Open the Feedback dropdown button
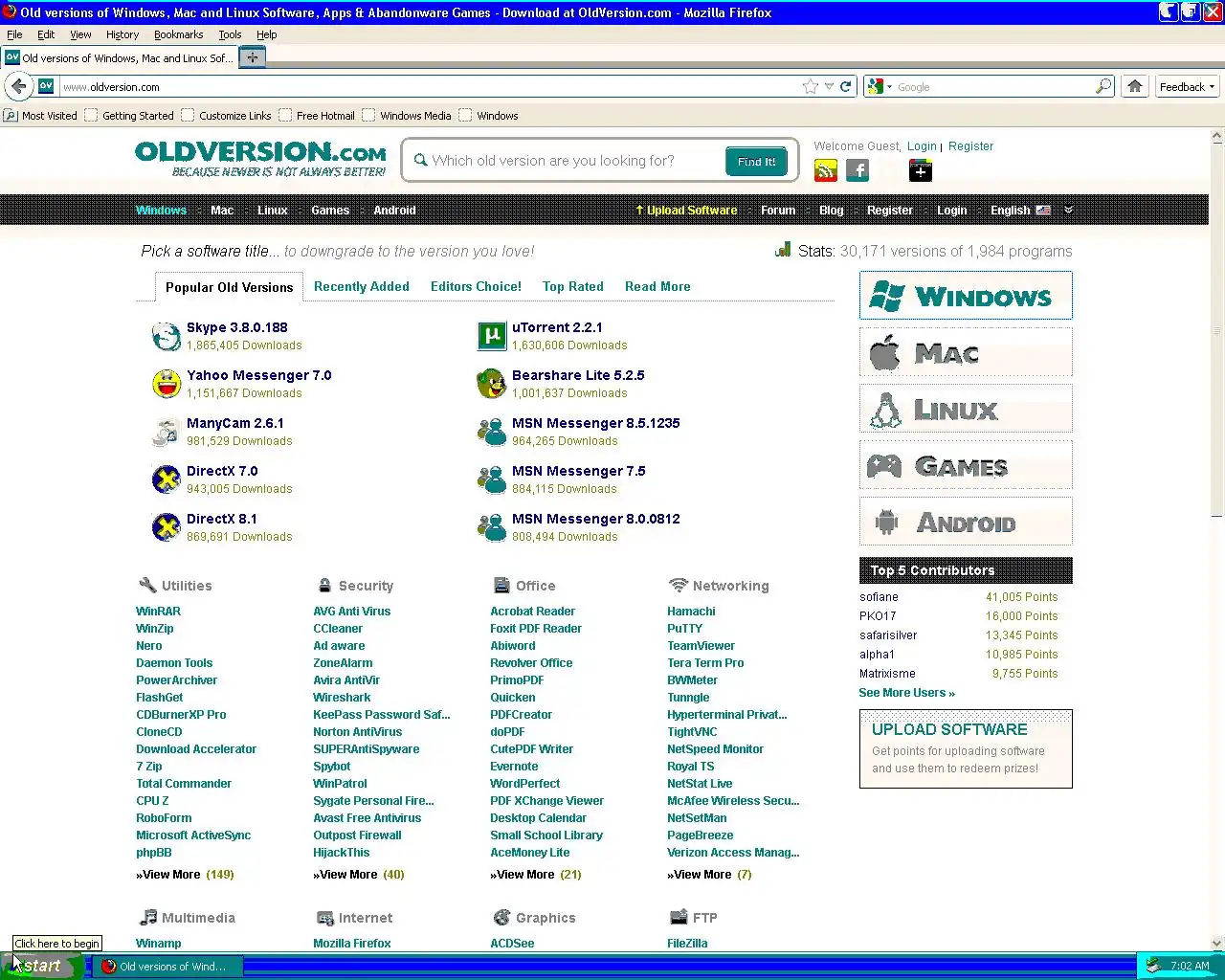The image size is (1225, 980). pyautogui.click(x=1187, y=86)
